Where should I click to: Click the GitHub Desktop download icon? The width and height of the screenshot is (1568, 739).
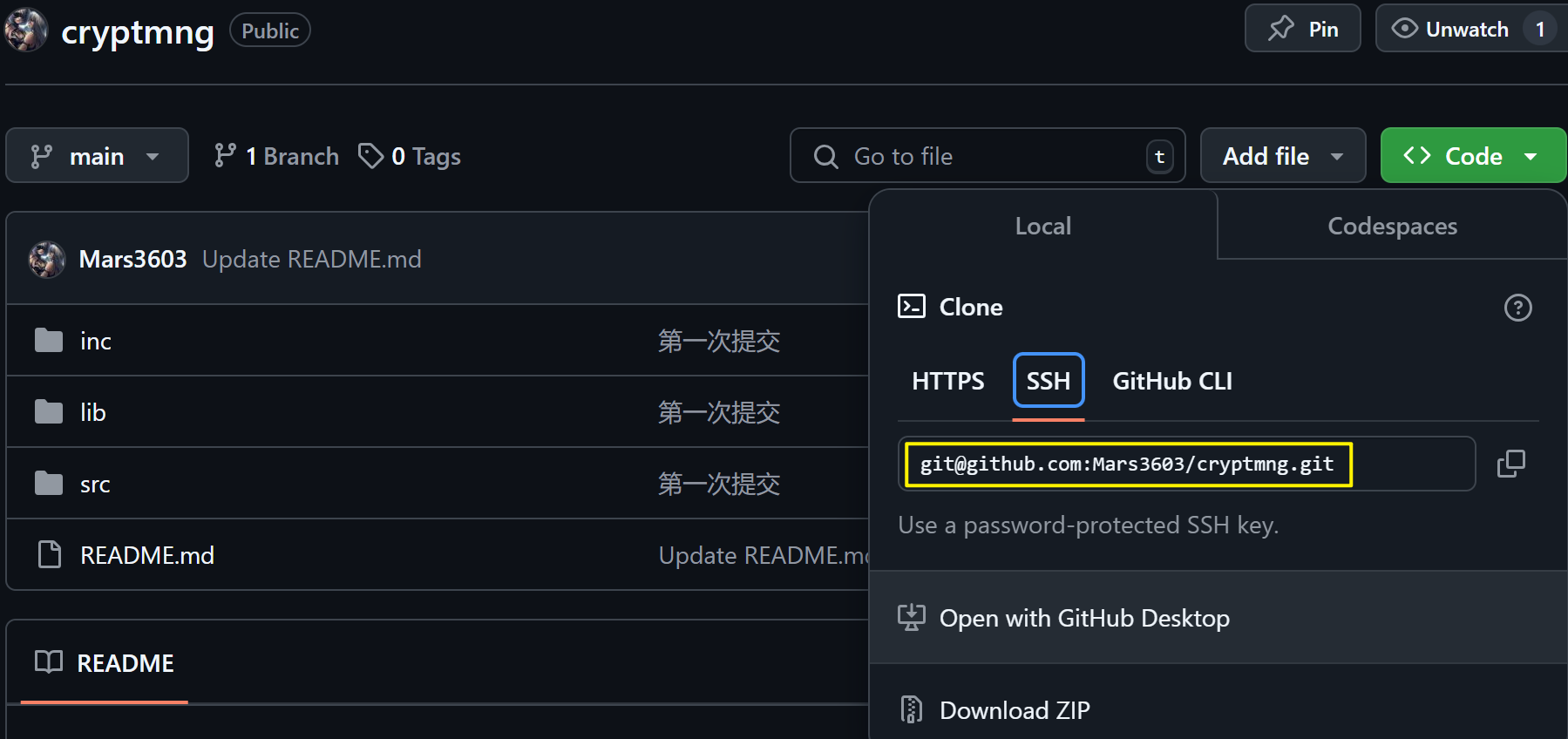pyautogui.click(x=911, y=618)
